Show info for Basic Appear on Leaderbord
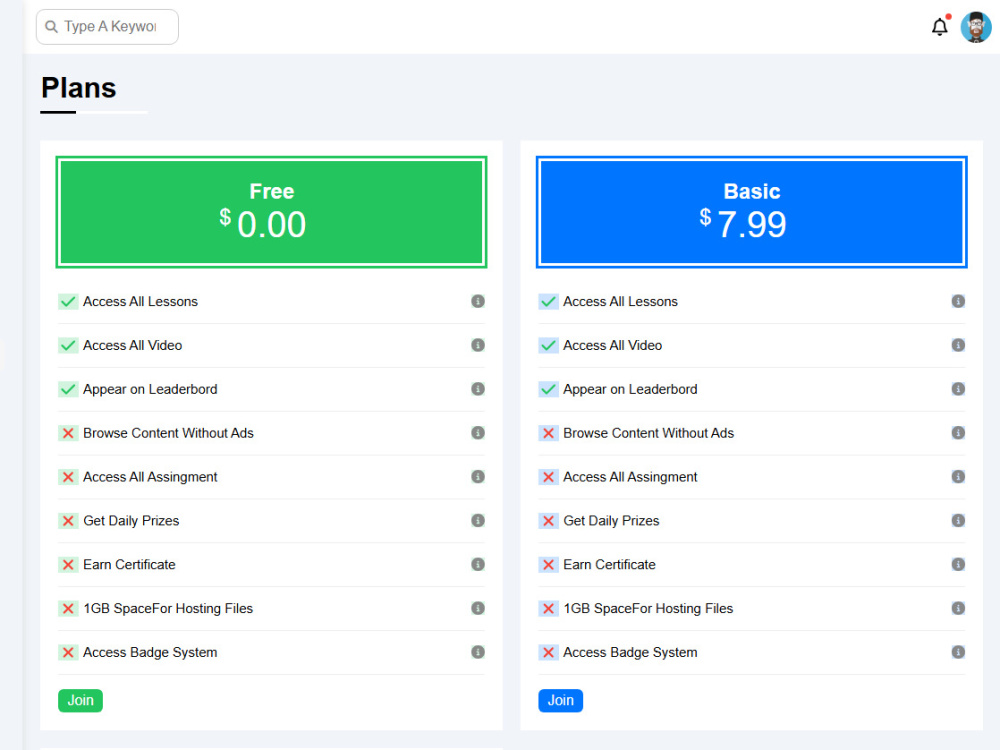Image resolution: width=1000 pixels, height=750 pixels. click(x=958, y=389)
